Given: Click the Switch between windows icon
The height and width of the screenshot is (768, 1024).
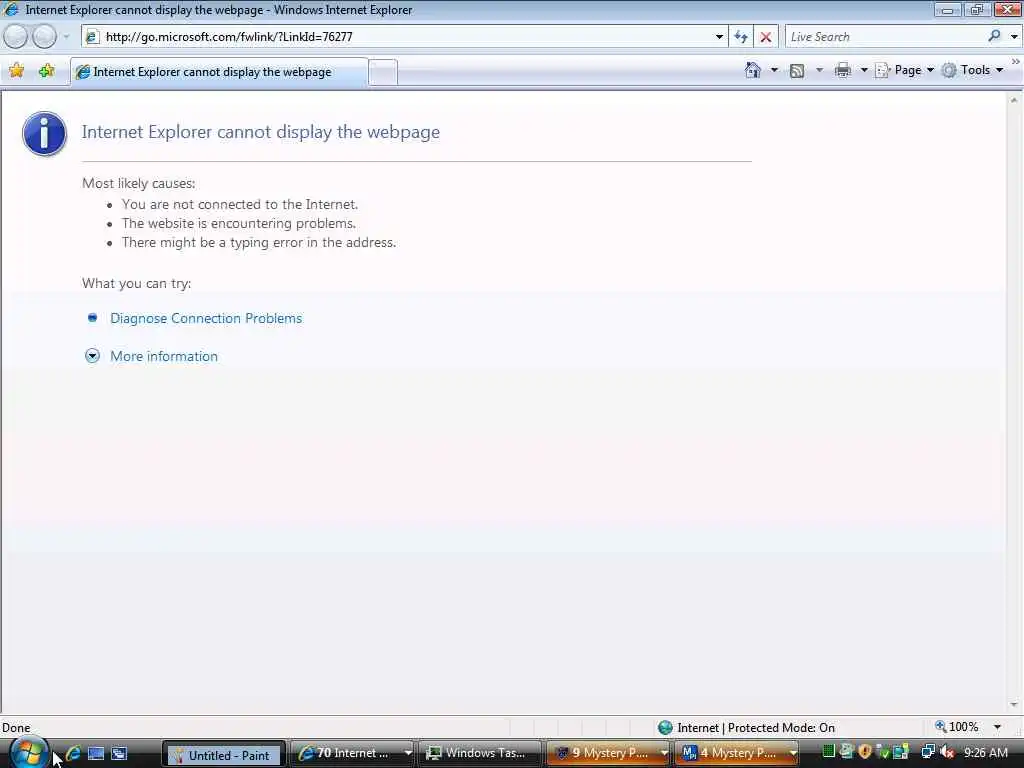Looking at the screenshot, I should click(x=119, y=754).
